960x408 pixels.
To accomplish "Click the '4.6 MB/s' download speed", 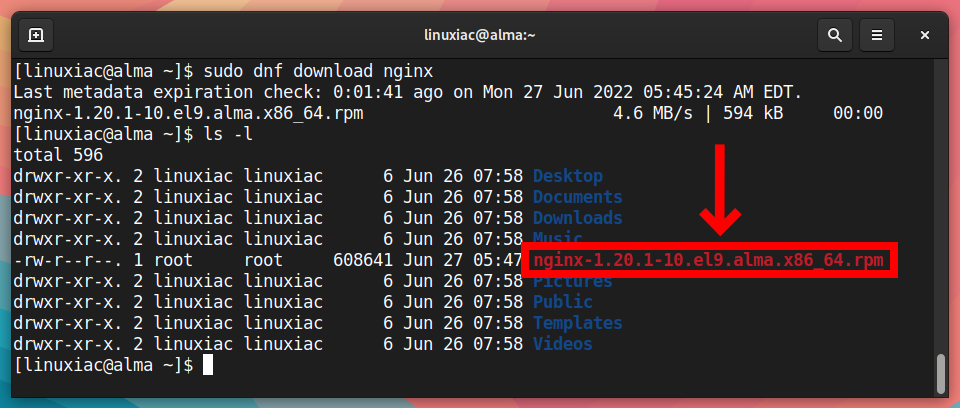I will [653, 113].
